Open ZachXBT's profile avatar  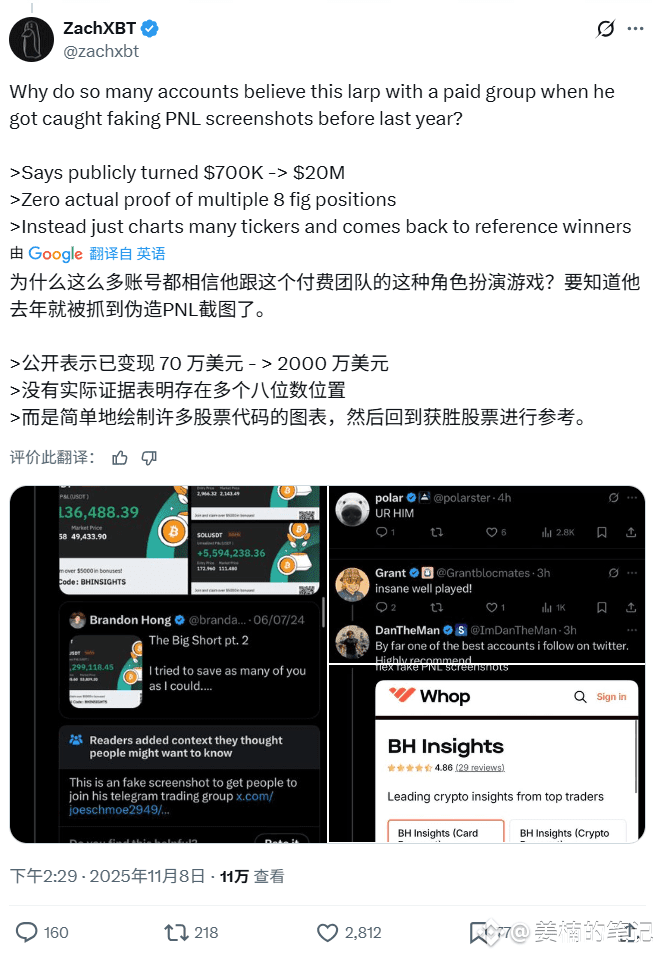click(31, 39)
